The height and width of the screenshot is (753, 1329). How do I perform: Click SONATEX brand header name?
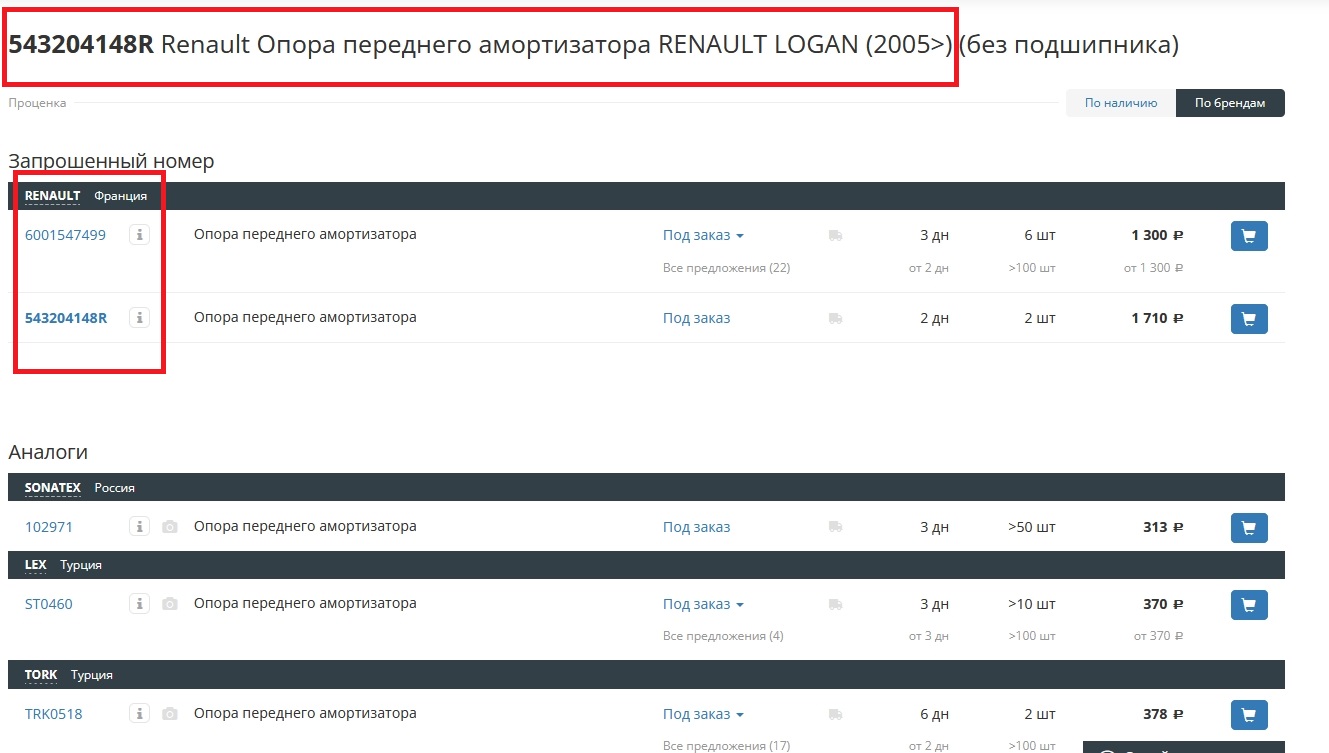[52, 488]
